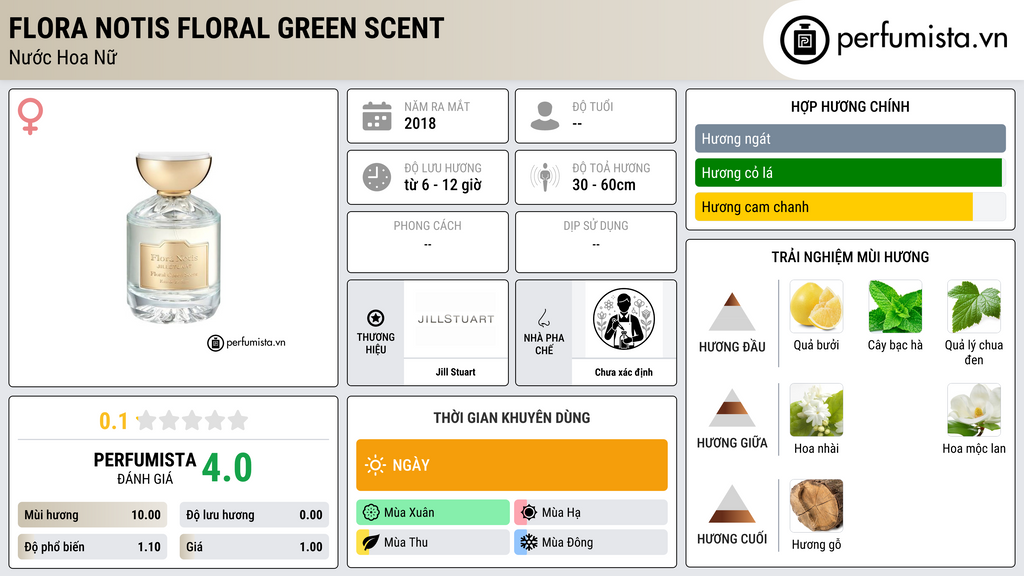Click the Giá 1.00 score bar

pos(254,547)
